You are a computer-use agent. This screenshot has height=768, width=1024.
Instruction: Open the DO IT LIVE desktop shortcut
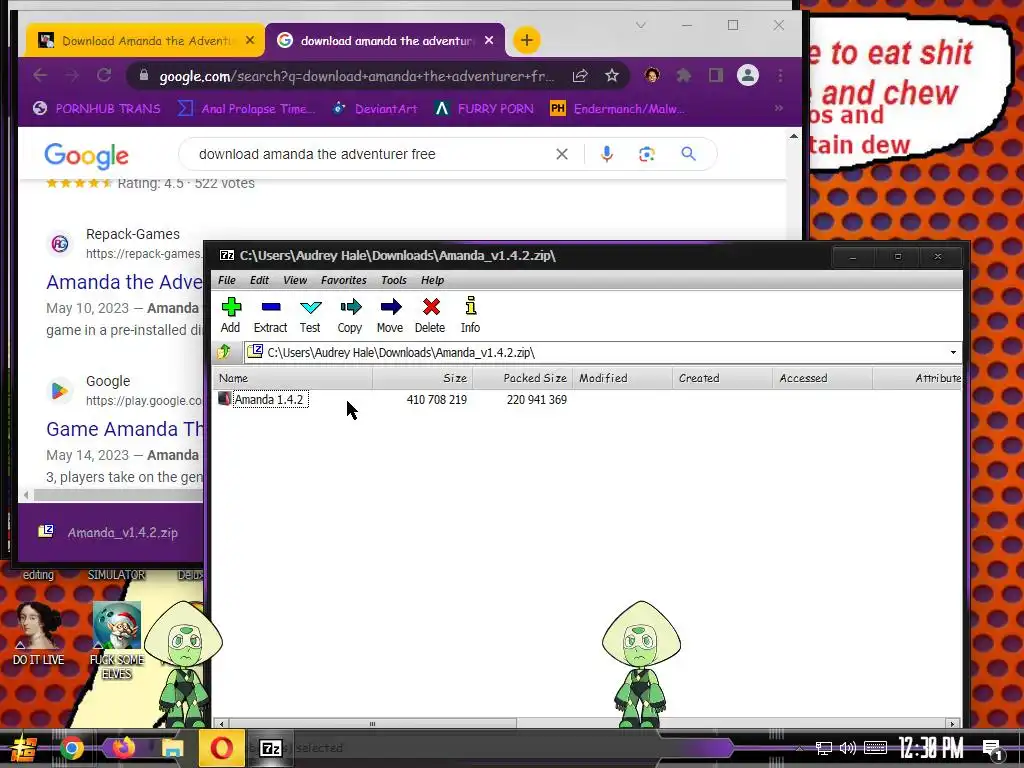point(39,634)
